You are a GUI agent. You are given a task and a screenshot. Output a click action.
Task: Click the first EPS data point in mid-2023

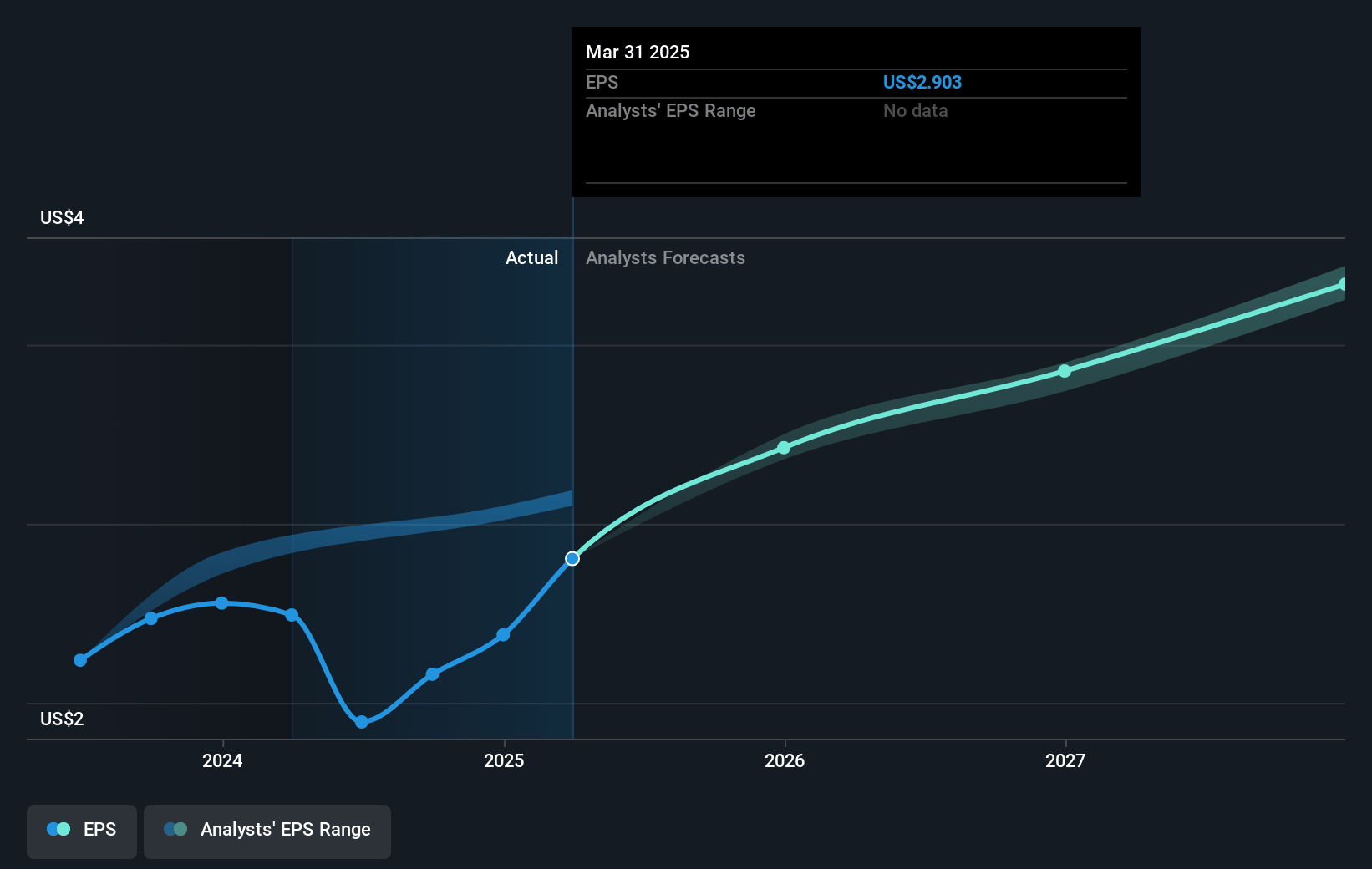80,660
